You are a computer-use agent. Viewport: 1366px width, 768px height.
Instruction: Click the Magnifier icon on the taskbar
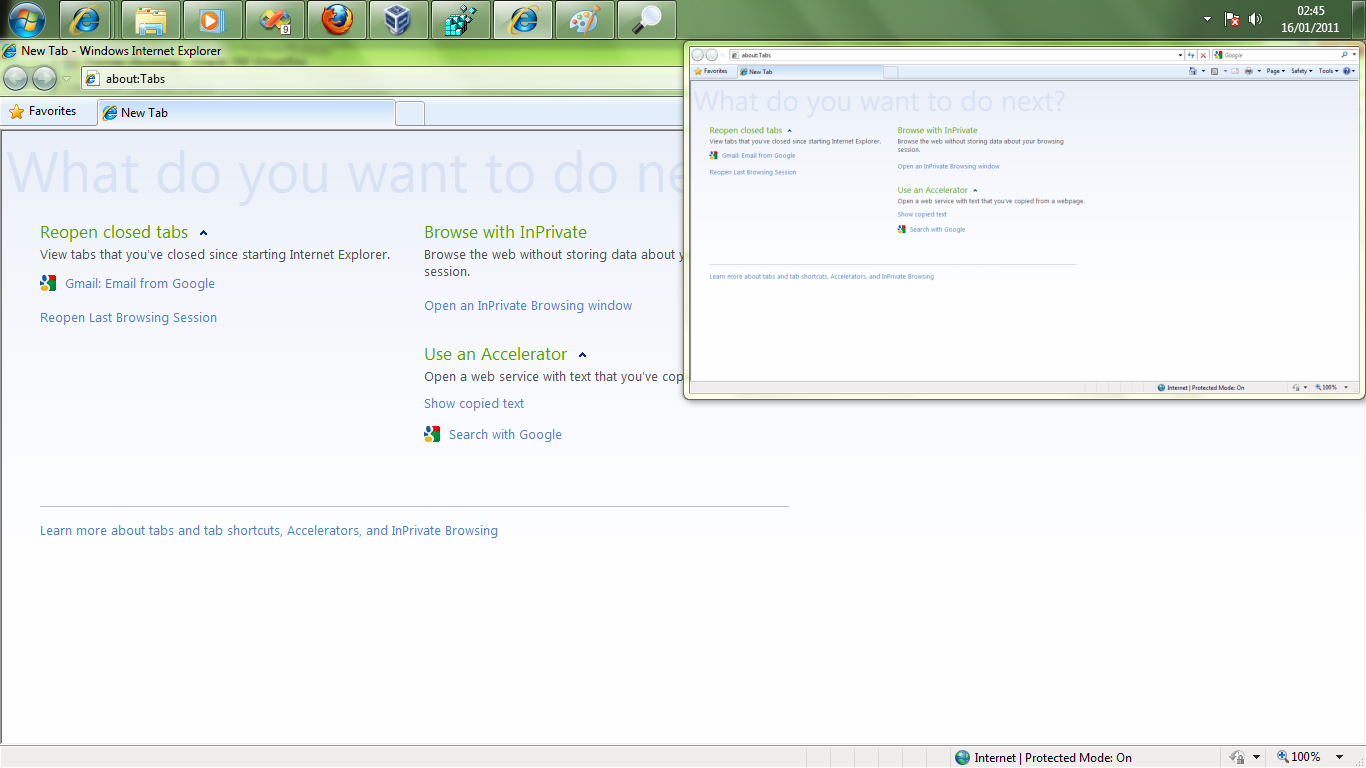coord(647,20)
